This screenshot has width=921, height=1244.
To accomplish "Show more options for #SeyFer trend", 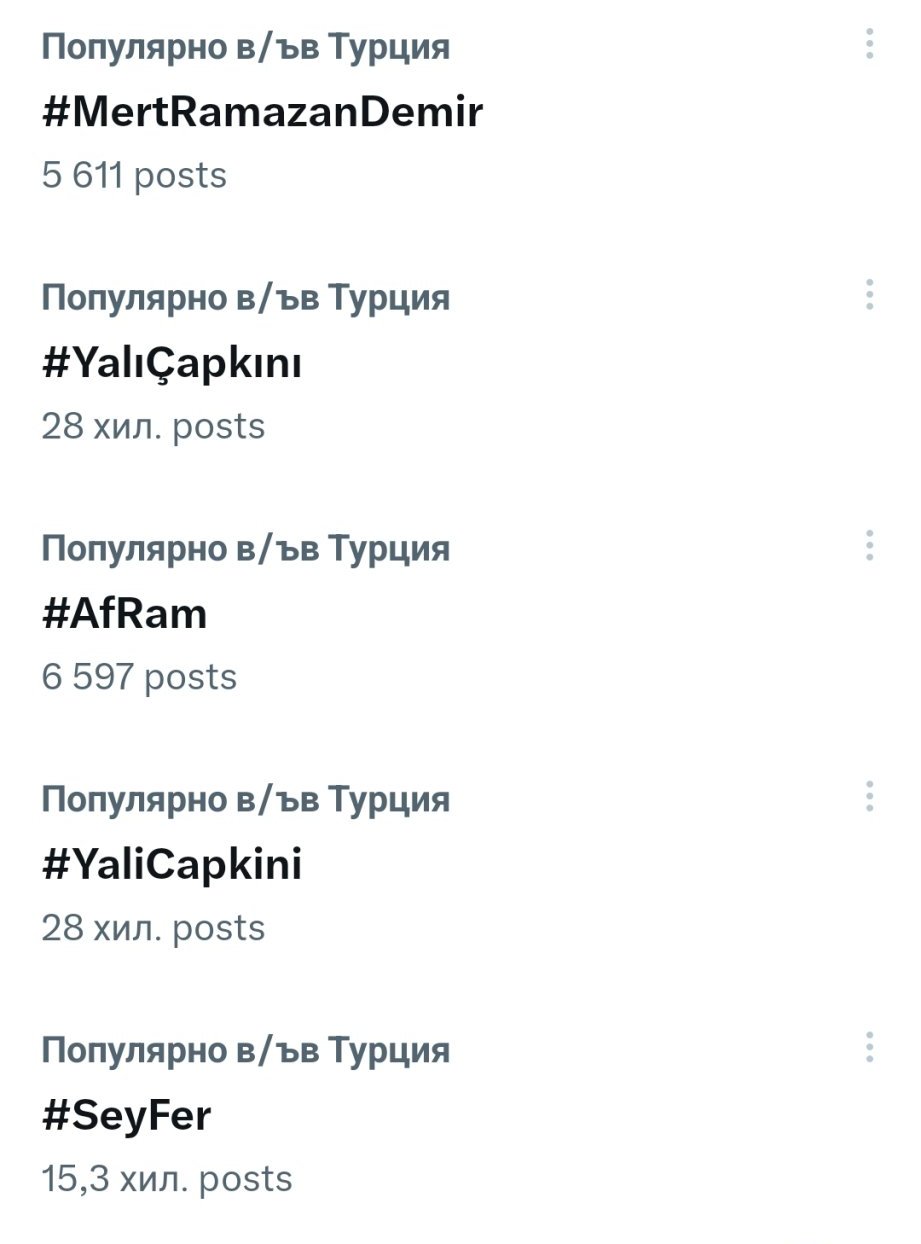I will pyautogui.click(x=870, y=1047).
